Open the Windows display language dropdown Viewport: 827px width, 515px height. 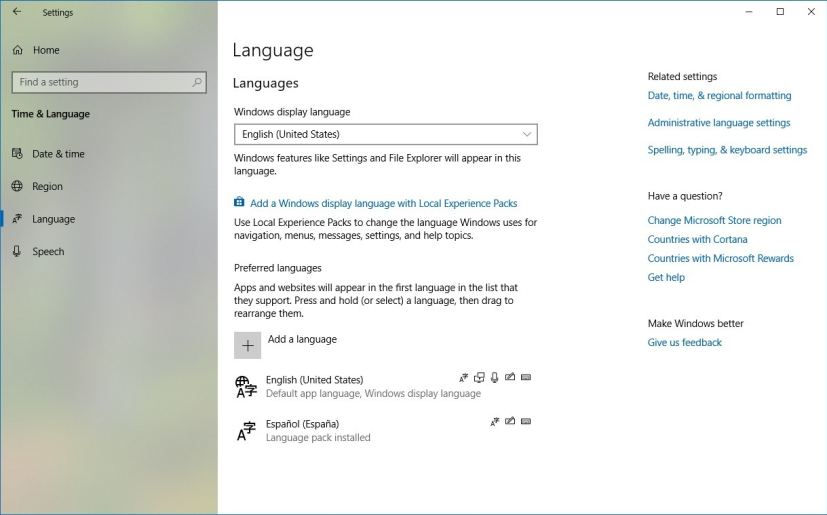point(386,134)
